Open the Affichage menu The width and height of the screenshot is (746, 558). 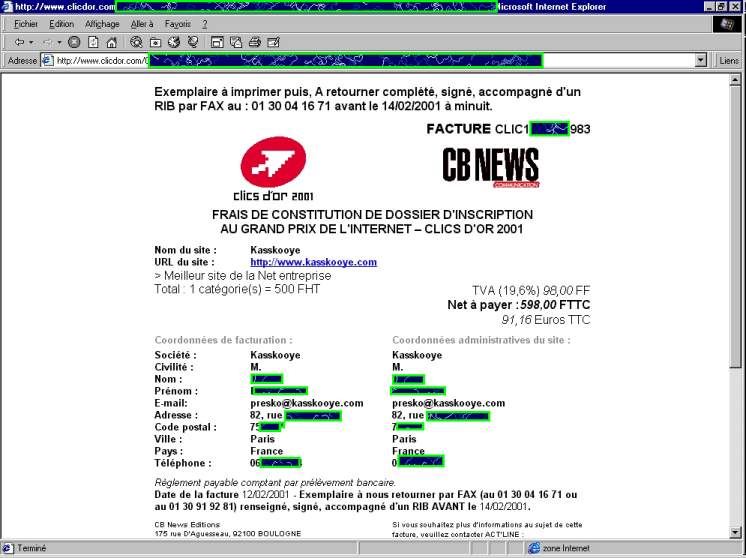[x=102, y=24]
